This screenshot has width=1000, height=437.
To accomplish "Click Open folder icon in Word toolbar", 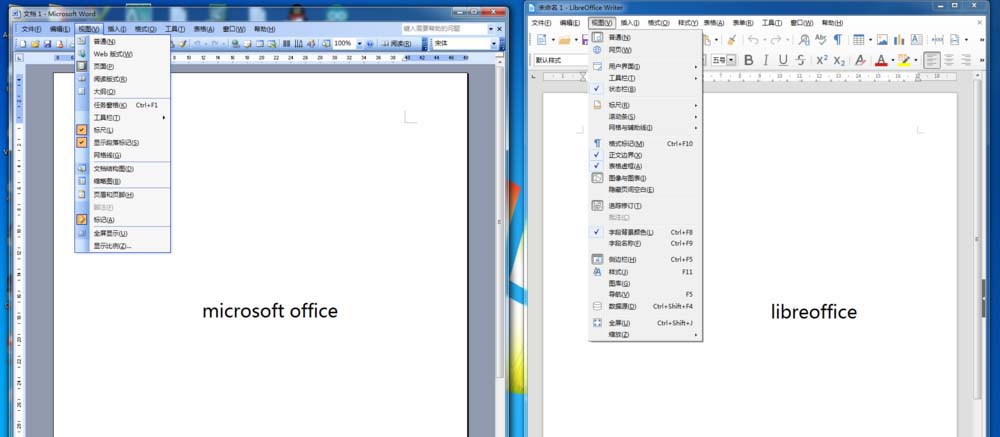I will pos(35,44).
